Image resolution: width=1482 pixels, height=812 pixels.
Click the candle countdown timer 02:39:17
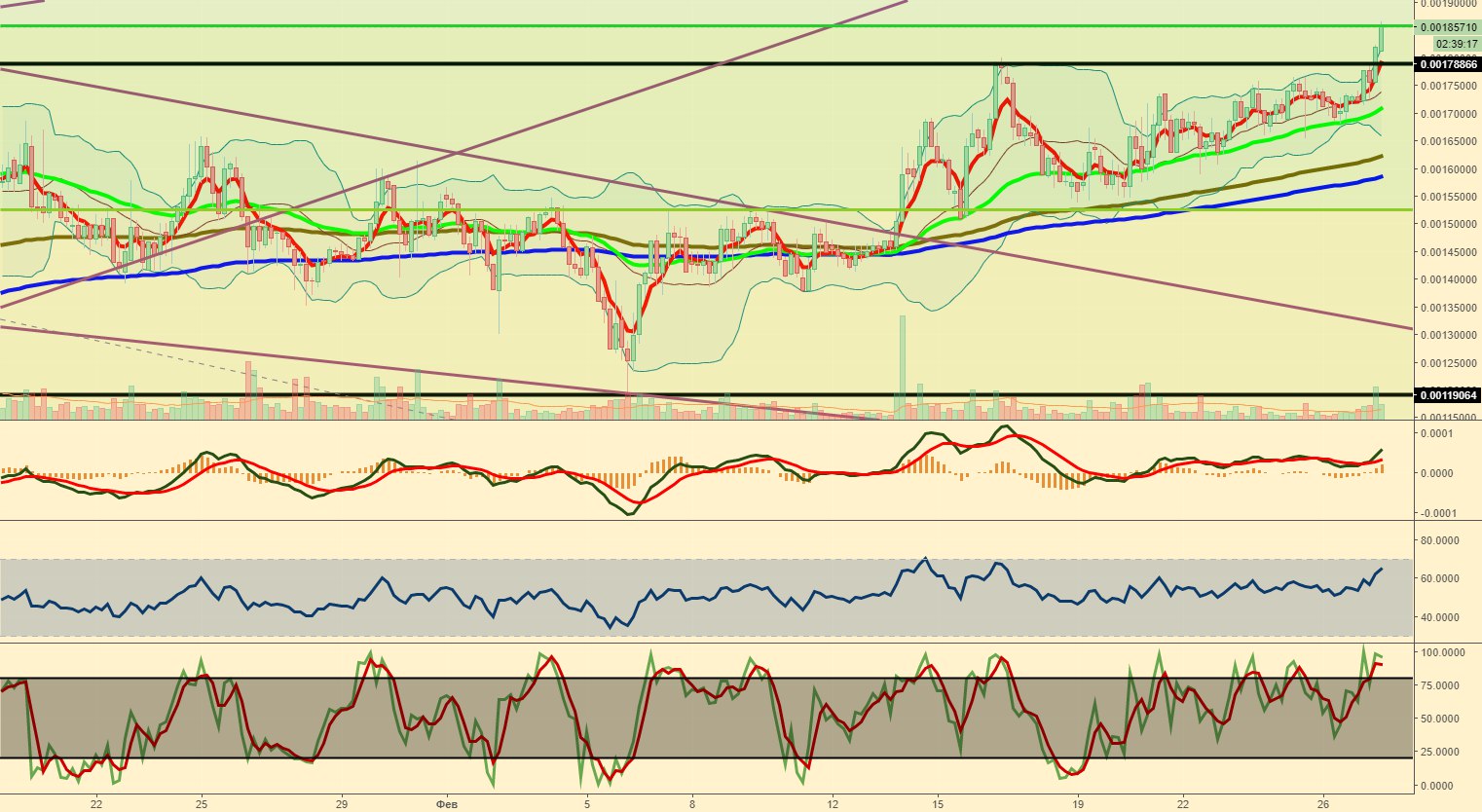click(x=1457, y=44)
